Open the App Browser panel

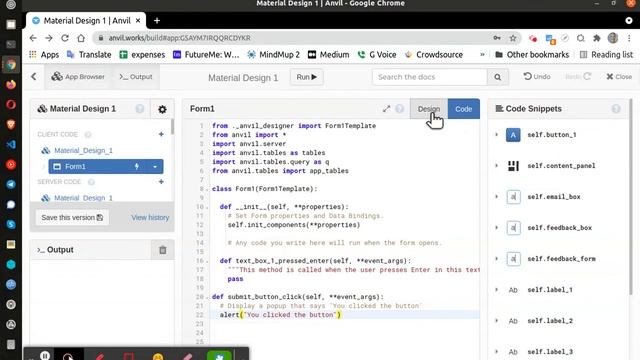click(78, 77)
